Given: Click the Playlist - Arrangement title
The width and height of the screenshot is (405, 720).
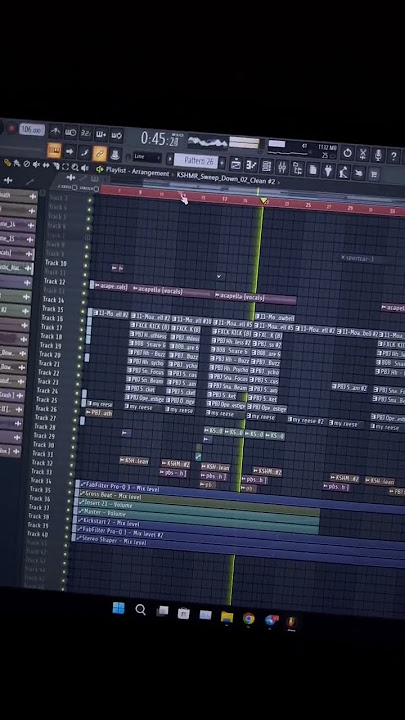Looking at the screenshot, I should point(137,172).
